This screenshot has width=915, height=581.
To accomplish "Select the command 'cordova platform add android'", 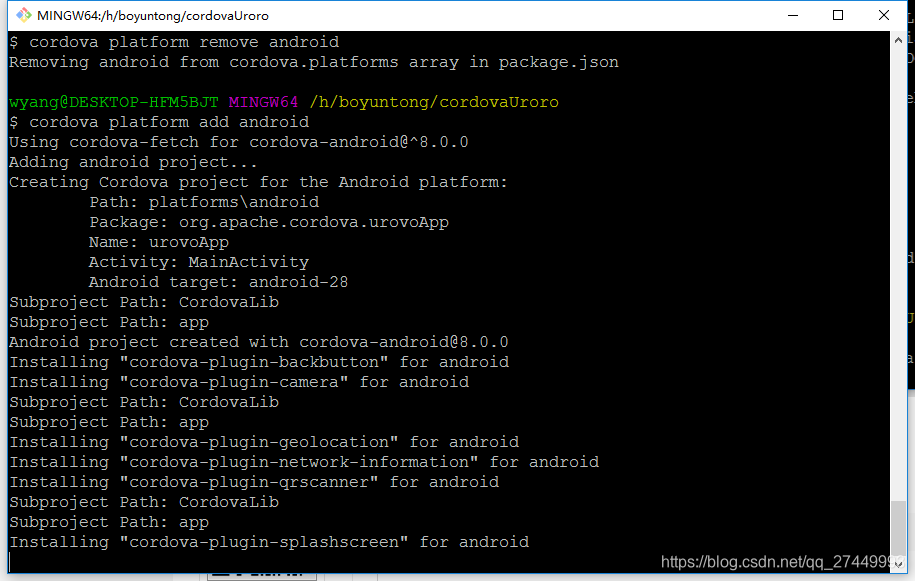I will click(x=160, y=121).
